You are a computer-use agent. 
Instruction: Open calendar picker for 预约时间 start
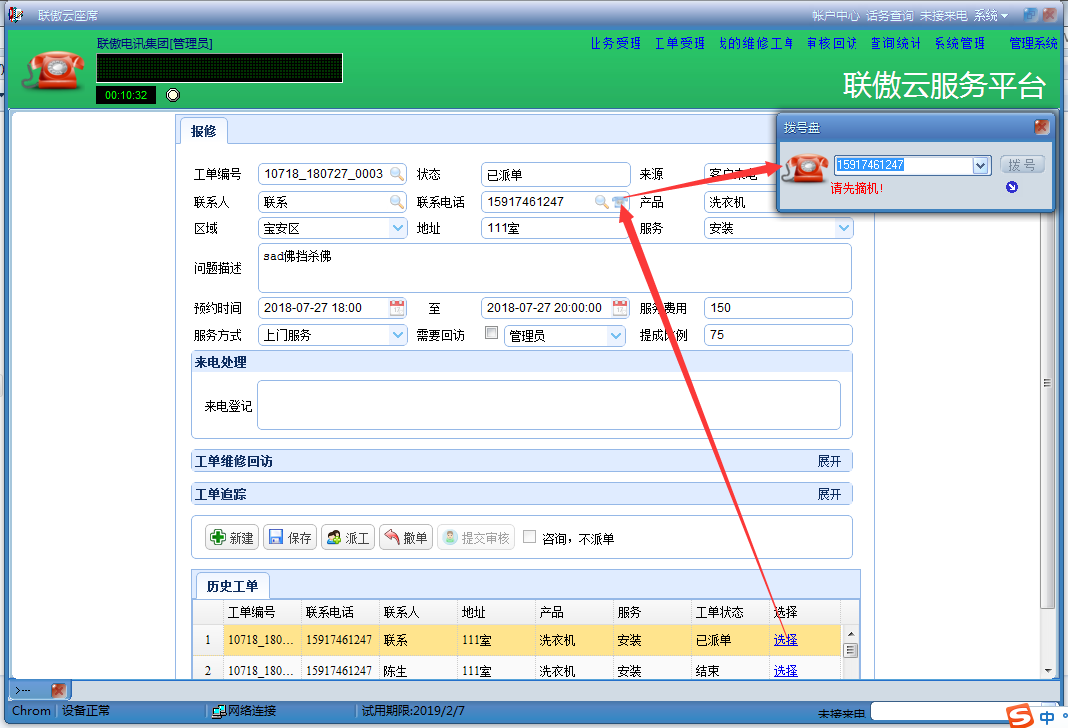[397, 308]
